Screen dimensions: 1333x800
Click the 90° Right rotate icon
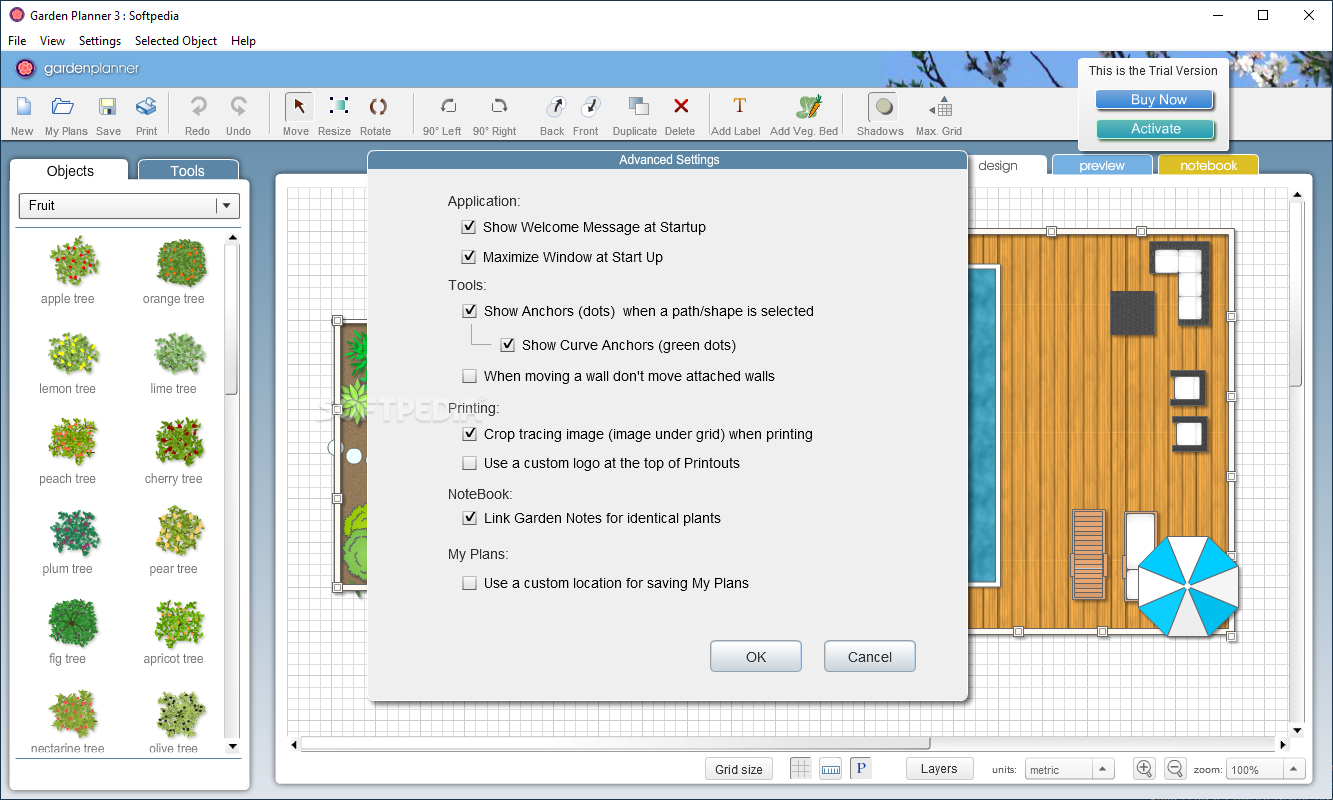coord(498,107)
